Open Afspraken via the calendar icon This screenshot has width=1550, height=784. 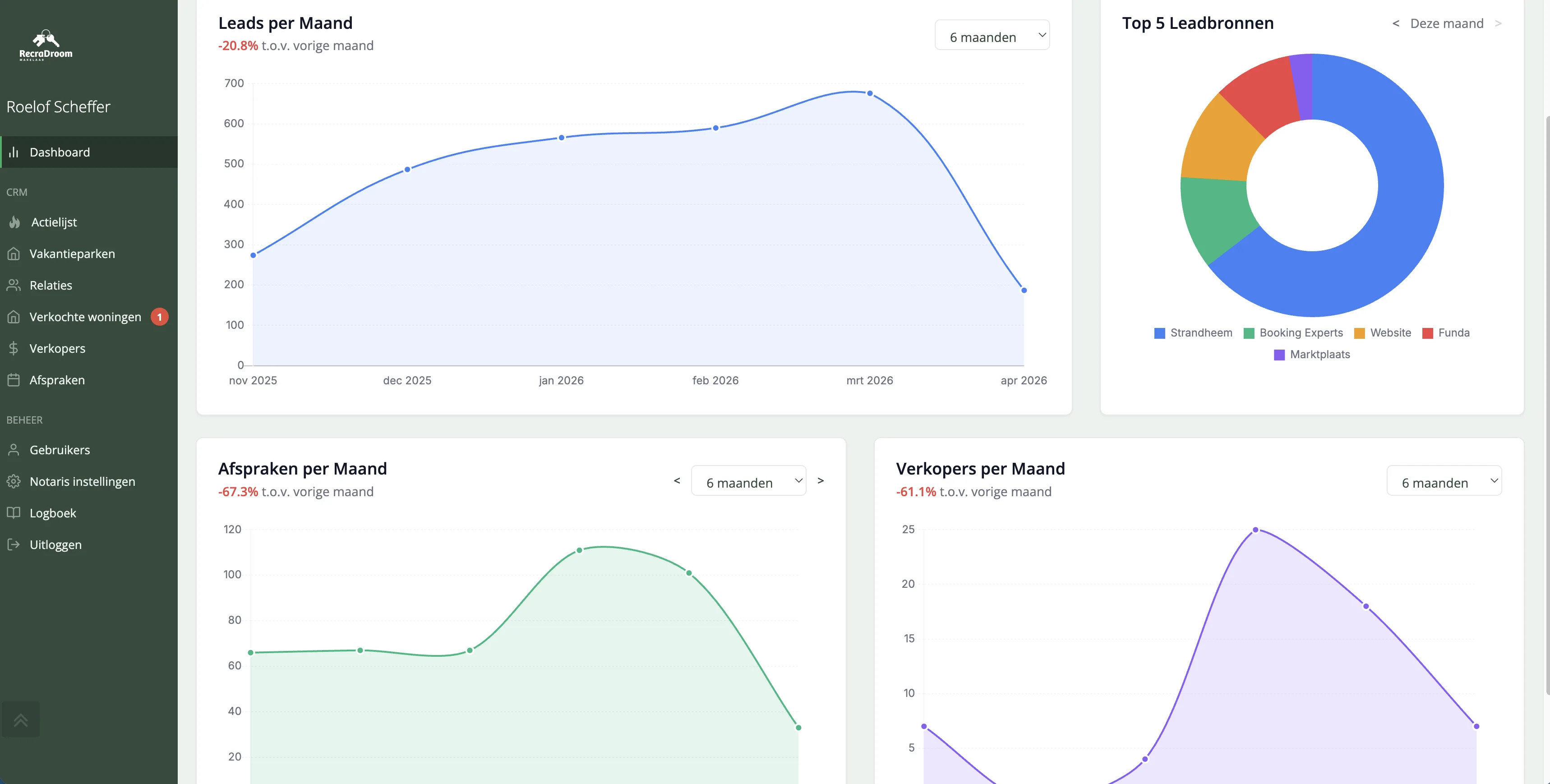point(14,380)
